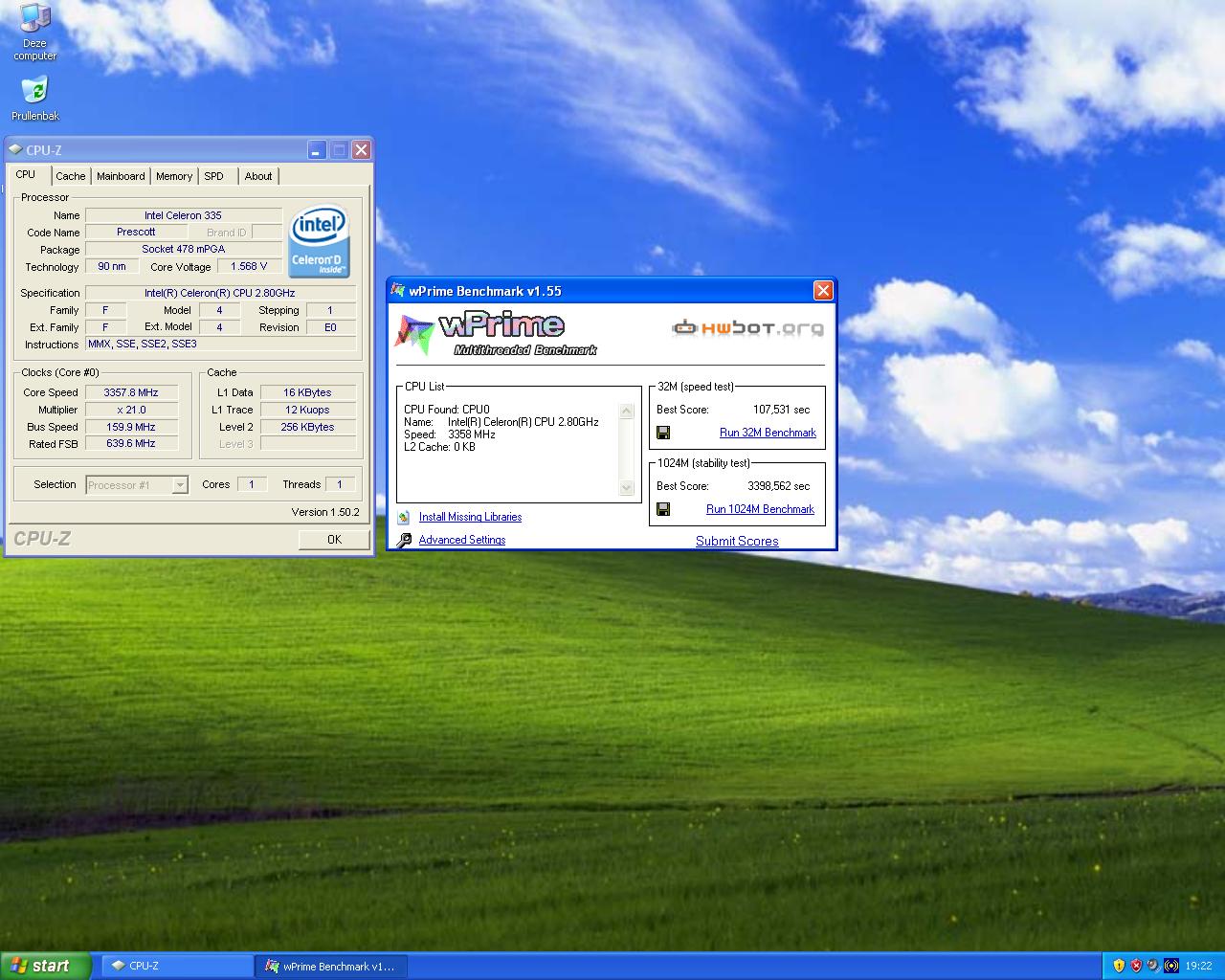
Task: Click the Name field Intel Celeron 335
Action: coord(184,215)
